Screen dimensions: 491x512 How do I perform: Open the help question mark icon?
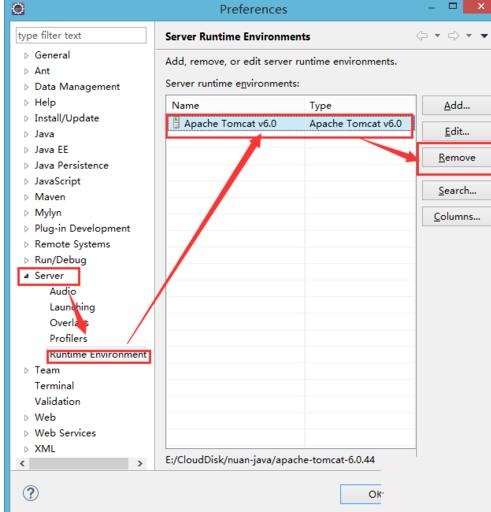coord(31,493)
